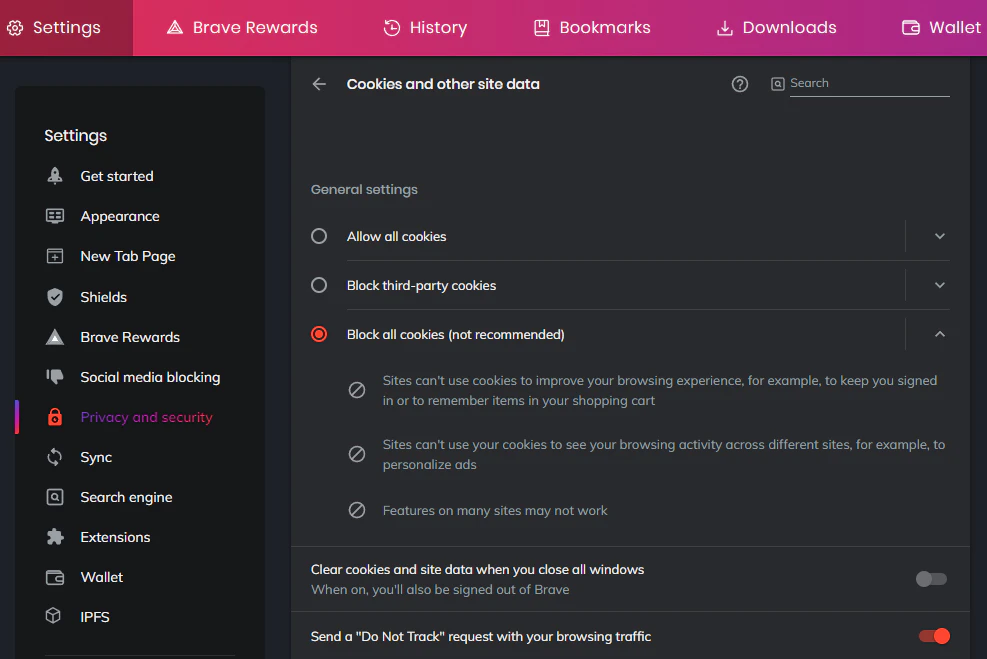Click the Settings gear icon in top bar

15,28
